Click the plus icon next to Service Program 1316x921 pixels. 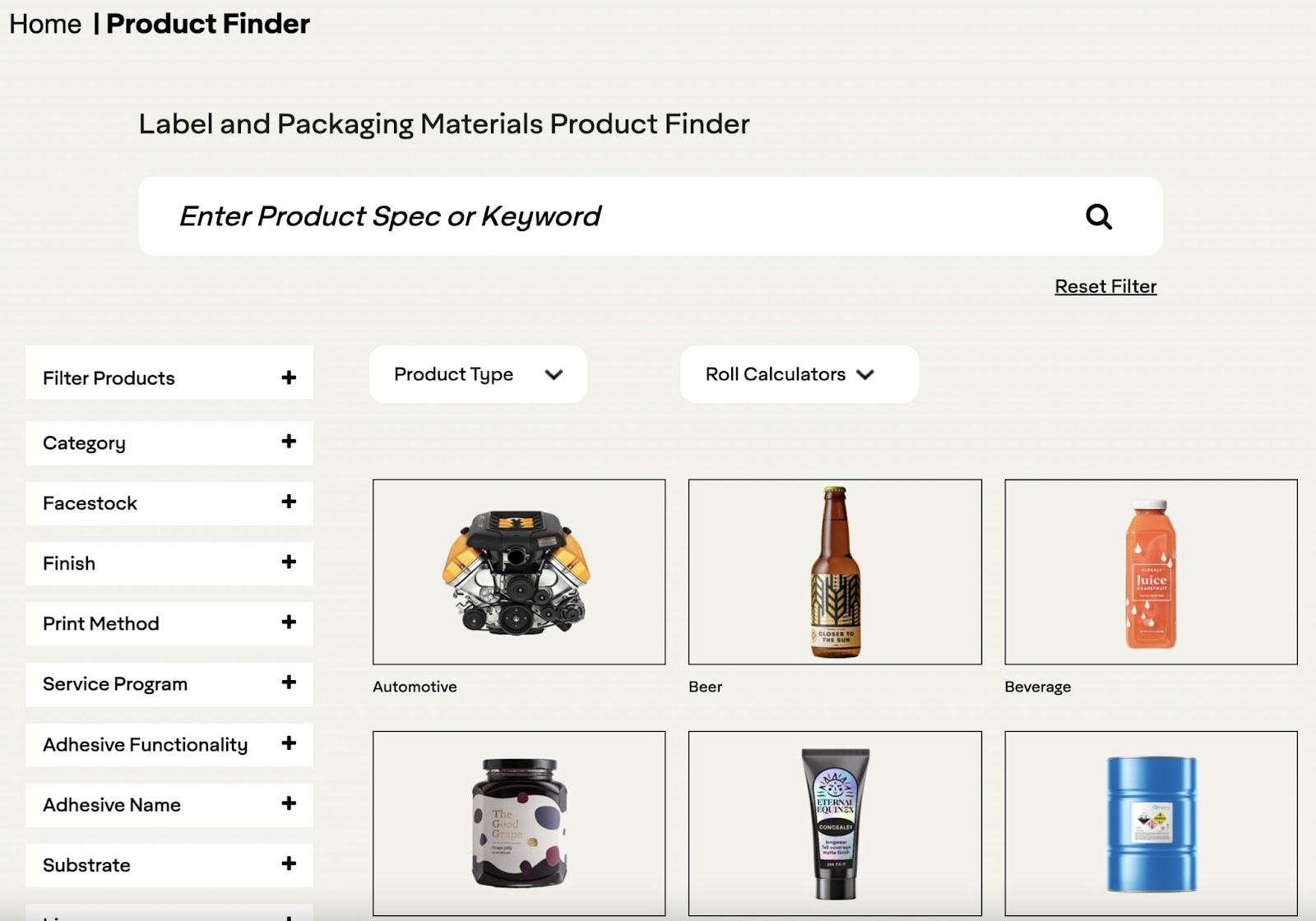coord(288,682)
